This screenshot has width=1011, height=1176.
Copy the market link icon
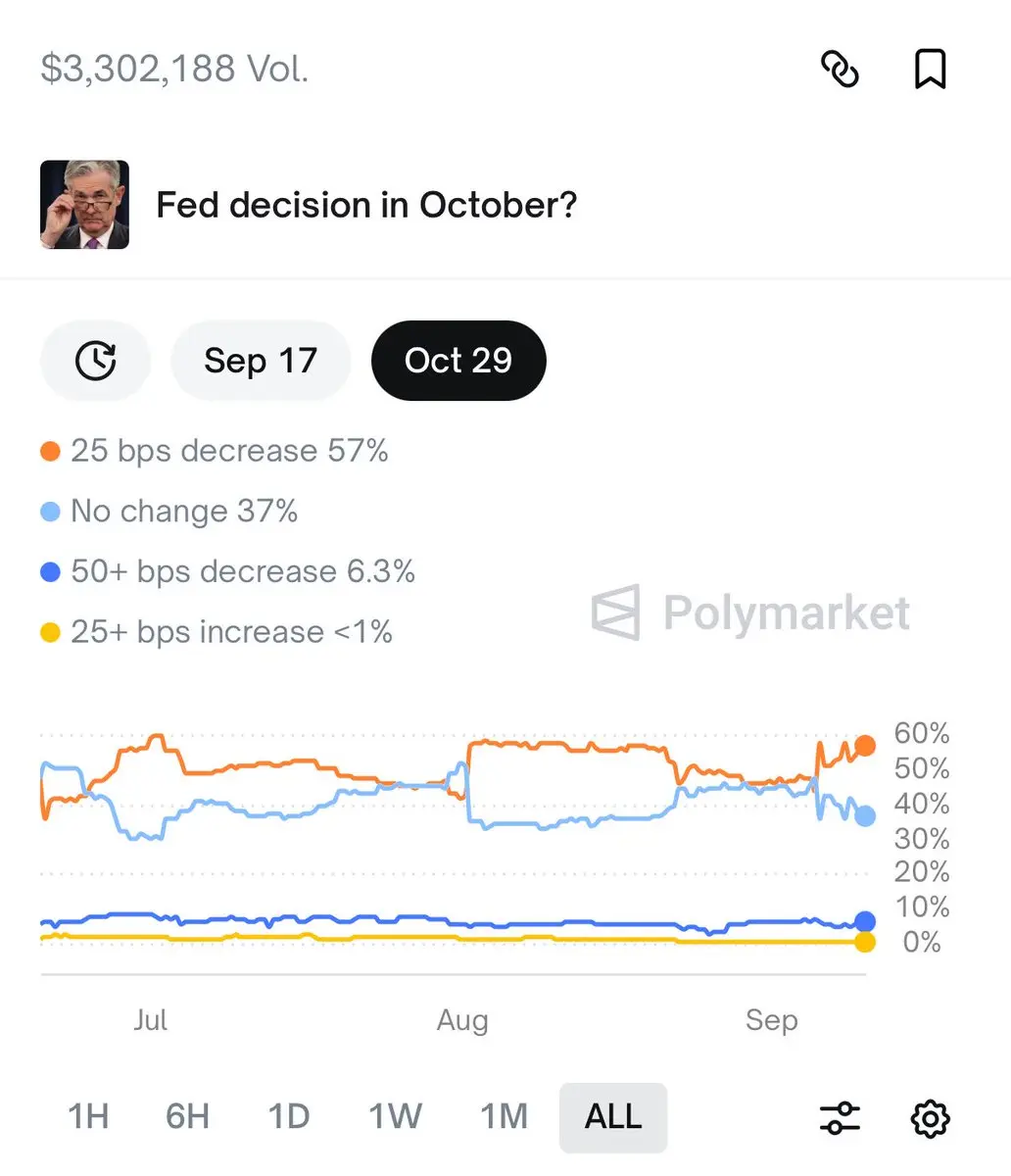pos(840,69)
